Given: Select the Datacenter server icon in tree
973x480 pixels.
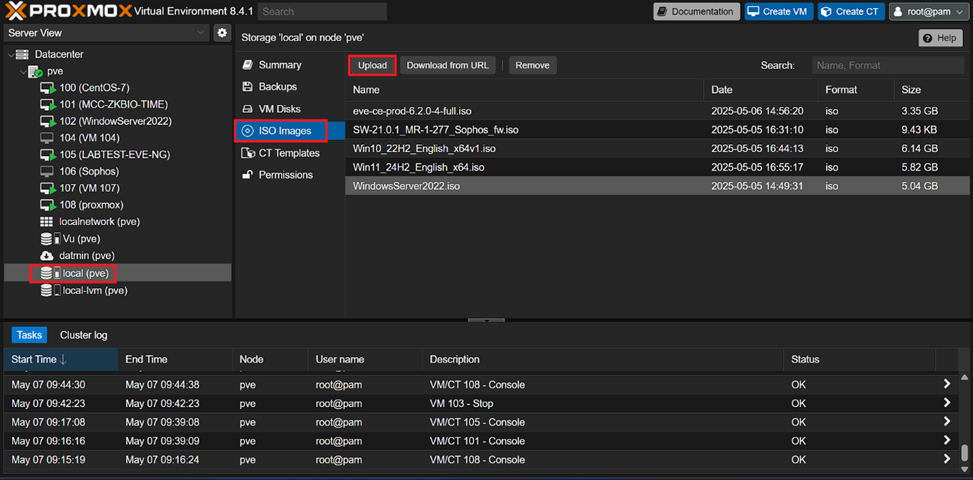Looking at the screenshot, I should (x=22, y=54).
